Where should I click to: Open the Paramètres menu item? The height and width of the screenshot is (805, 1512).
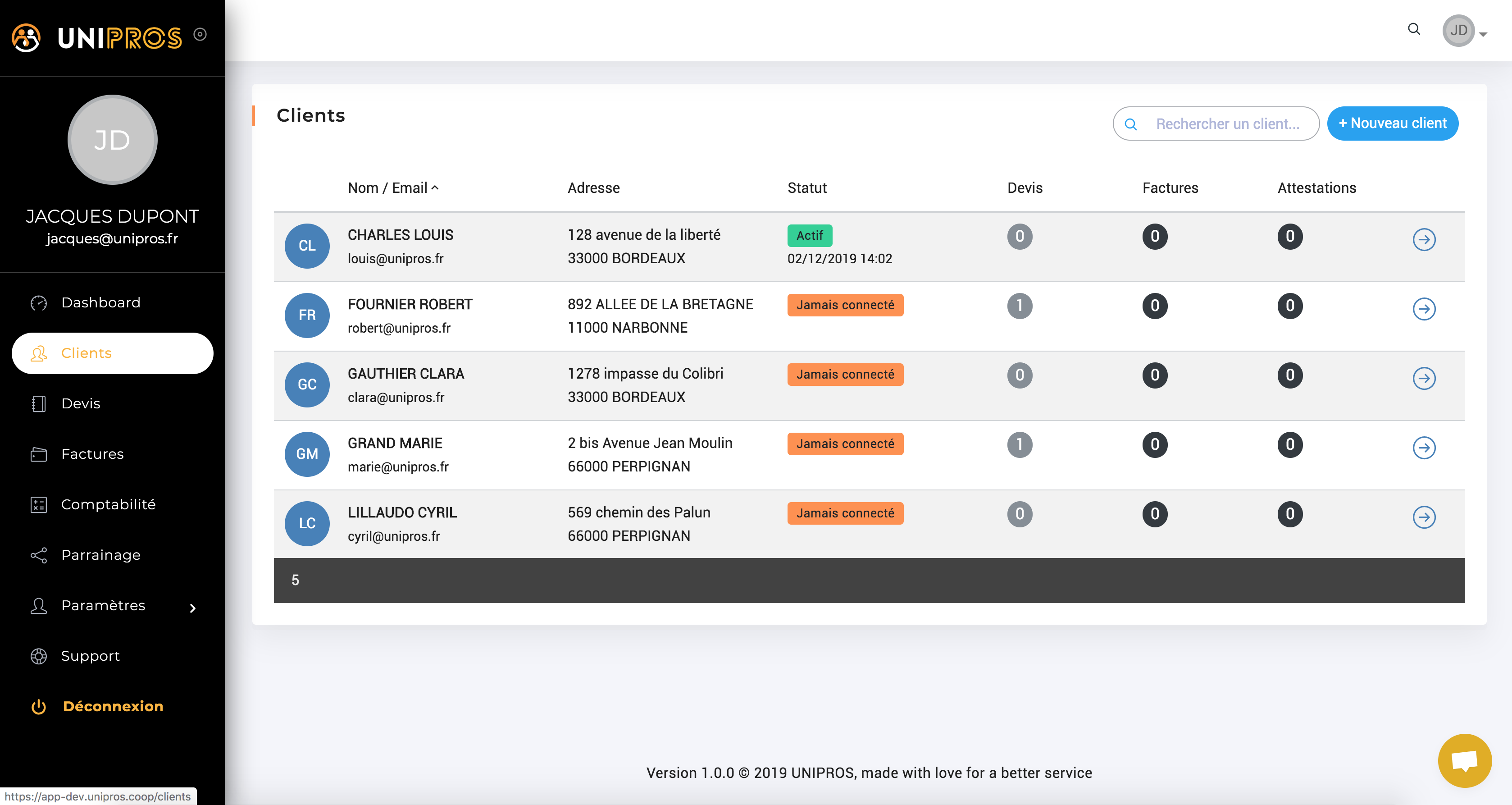pyautogui.click(x=112, y=606)
